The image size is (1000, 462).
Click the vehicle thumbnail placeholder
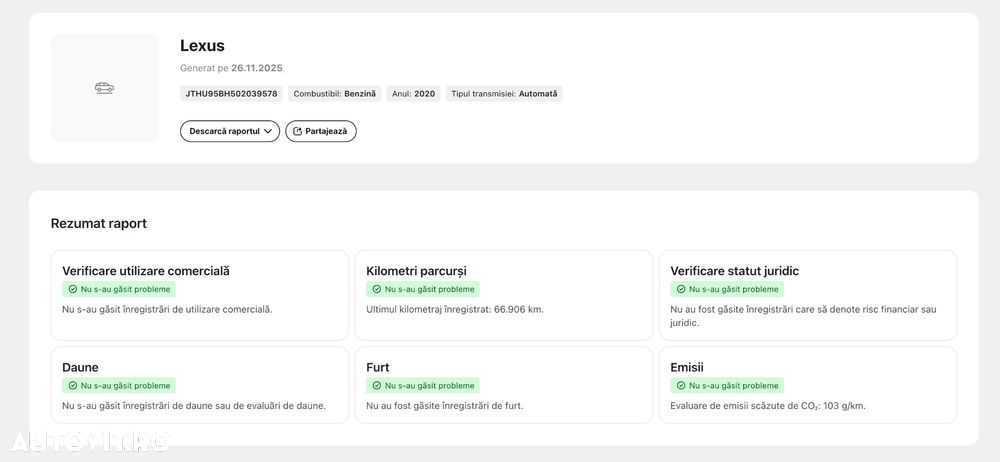click(x=104, y=110)
